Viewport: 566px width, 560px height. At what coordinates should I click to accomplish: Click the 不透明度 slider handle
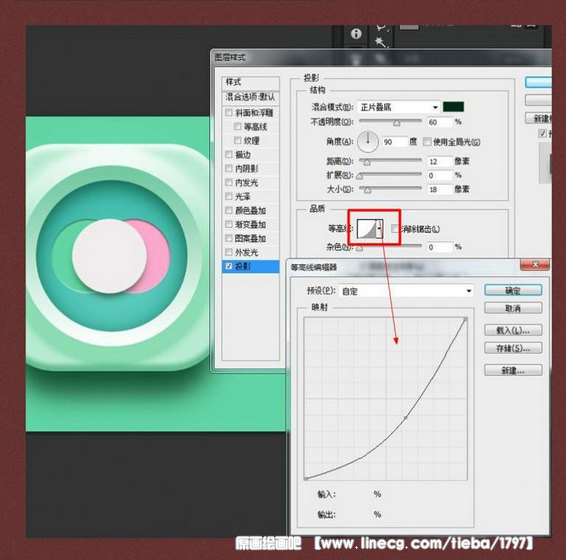click(397, 123)
